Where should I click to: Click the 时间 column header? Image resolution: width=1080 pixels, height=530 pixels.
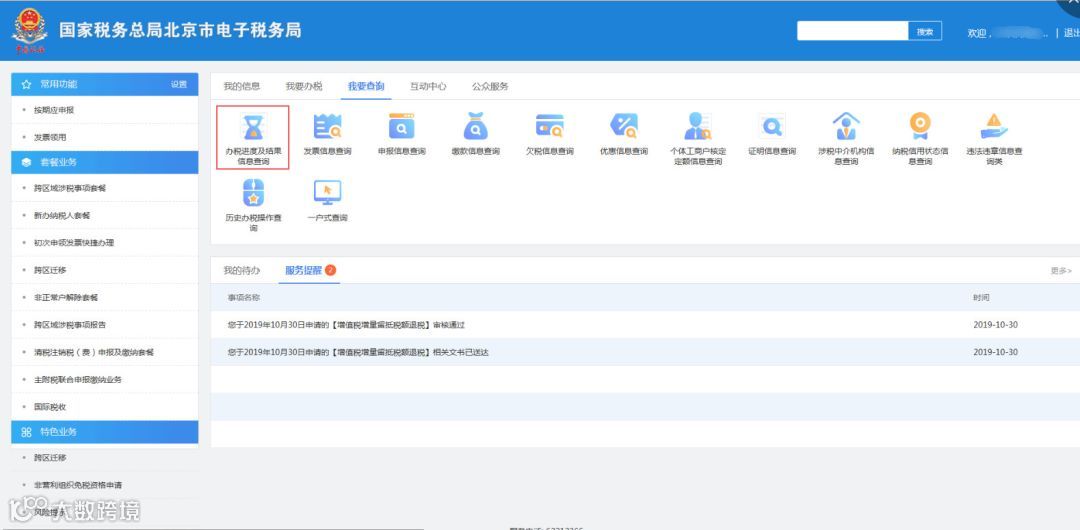(x=982, y=298)
